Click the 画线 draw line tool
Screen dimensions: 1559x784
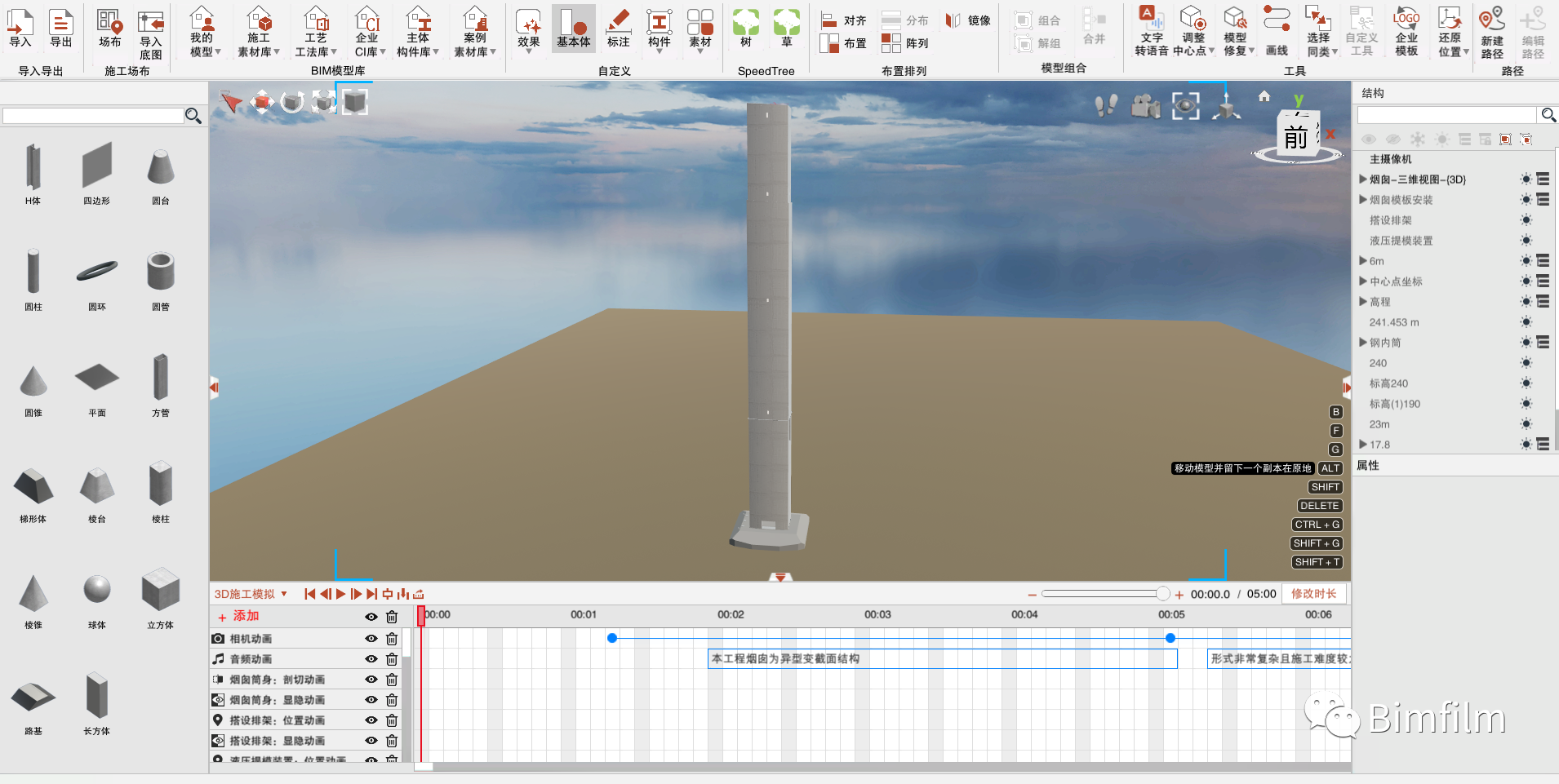click(1277, 32)
